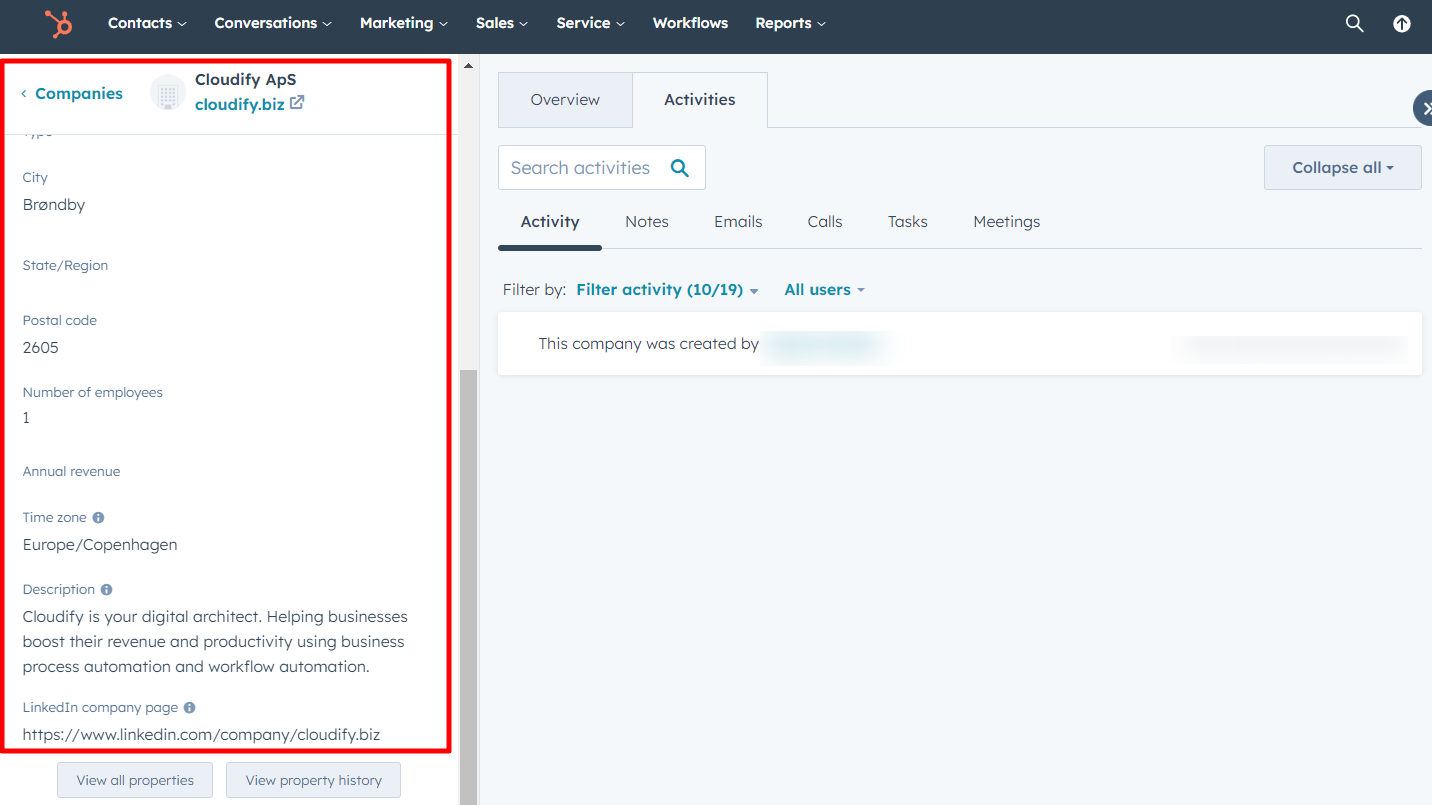Image resolution: width=1432 pixels, height=805 pixels.
Task: Click the company avatar building icon
Action: [x=167, y=92]
